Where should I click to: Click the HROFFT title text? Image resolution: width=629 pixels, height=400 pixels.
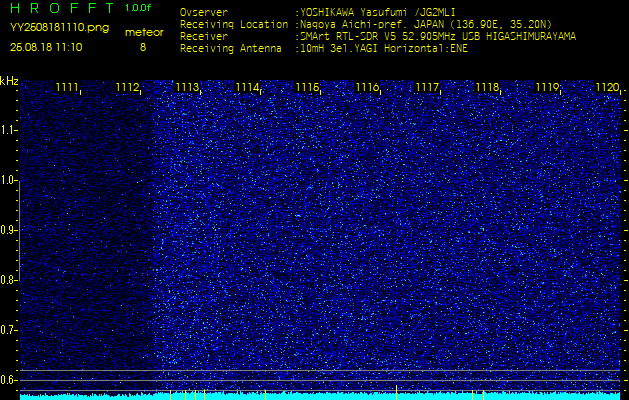pos(63,8)
